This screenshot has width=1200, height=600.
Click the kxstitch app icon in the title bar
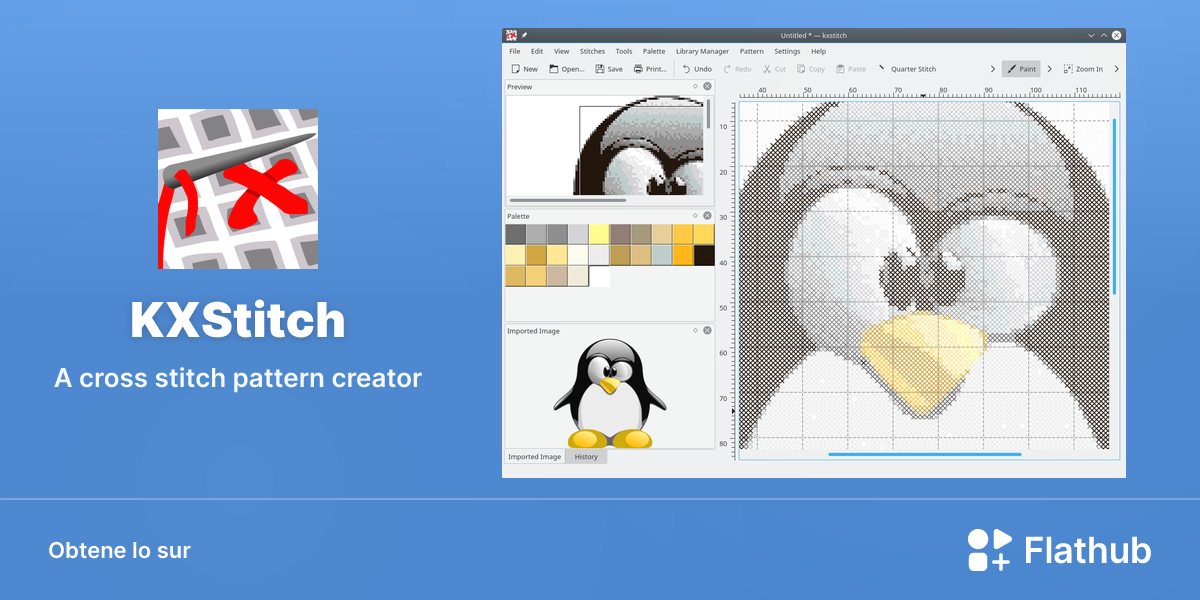[x=511, y=35]
